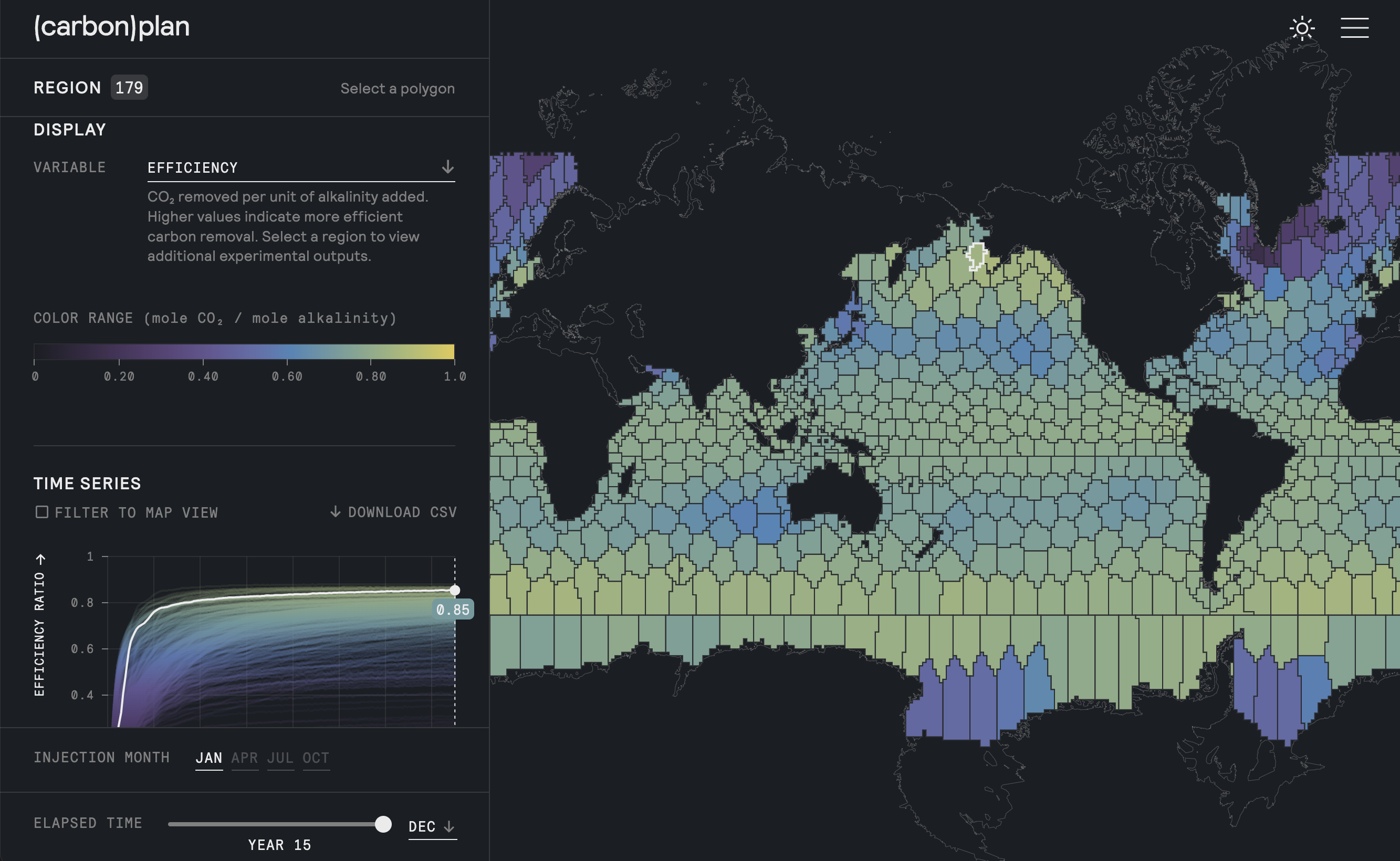This screenshot has height=861, width=1400.
Task: Click the Region 179 badge
Action: pos(129,88)
